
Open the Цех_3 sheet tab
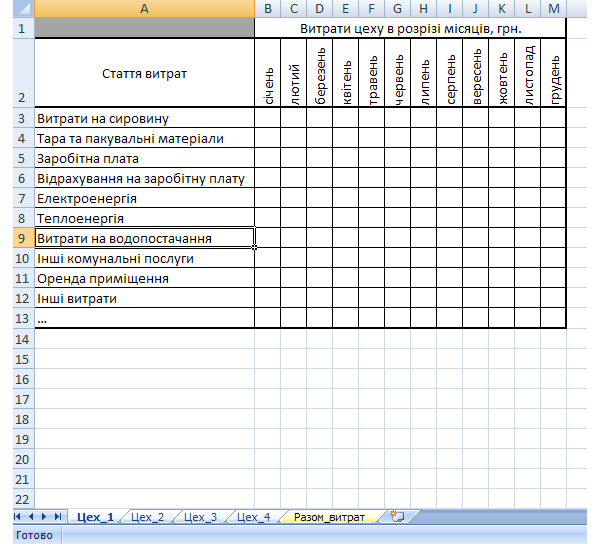[201, 517]
